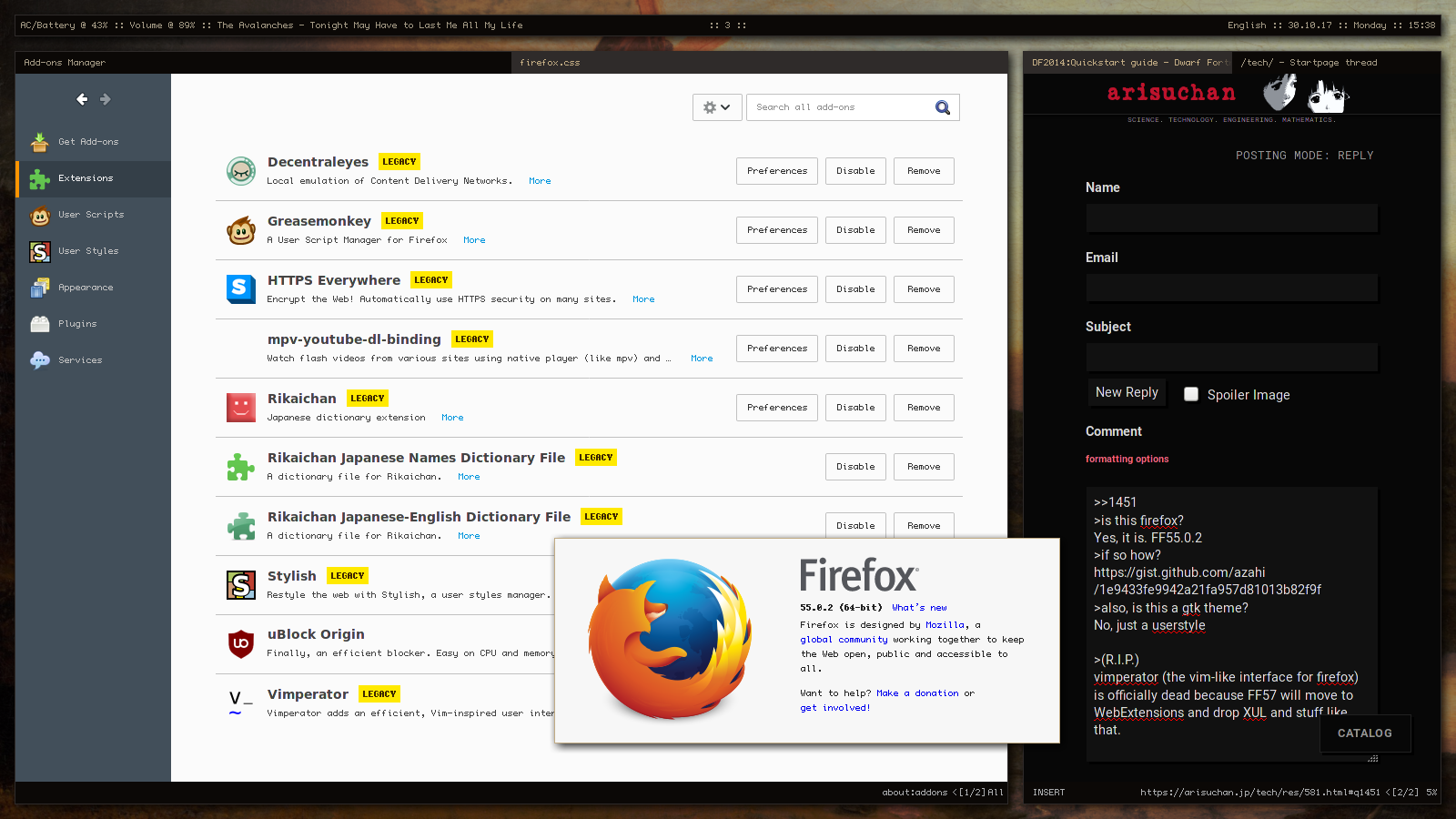Click the Subject input field
Screen dimensions: 1456x819
(1231, 358)
